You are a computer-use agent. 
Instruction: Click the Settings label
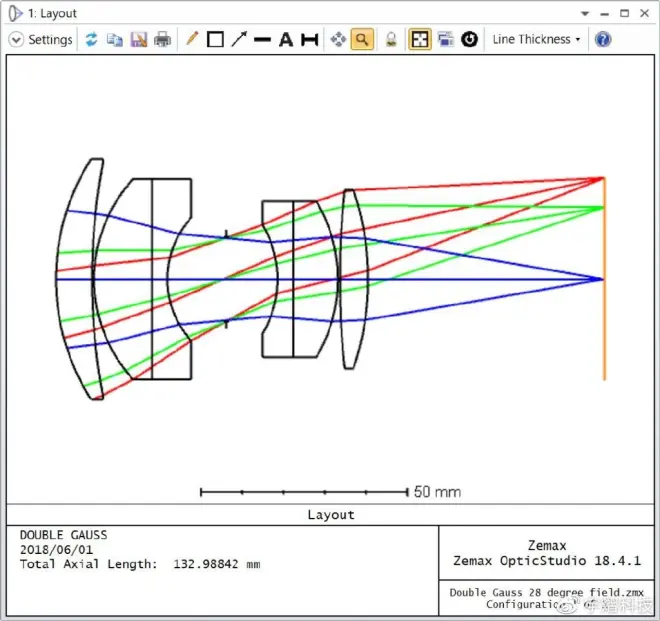pyautogui.click(x=51, y=40)
